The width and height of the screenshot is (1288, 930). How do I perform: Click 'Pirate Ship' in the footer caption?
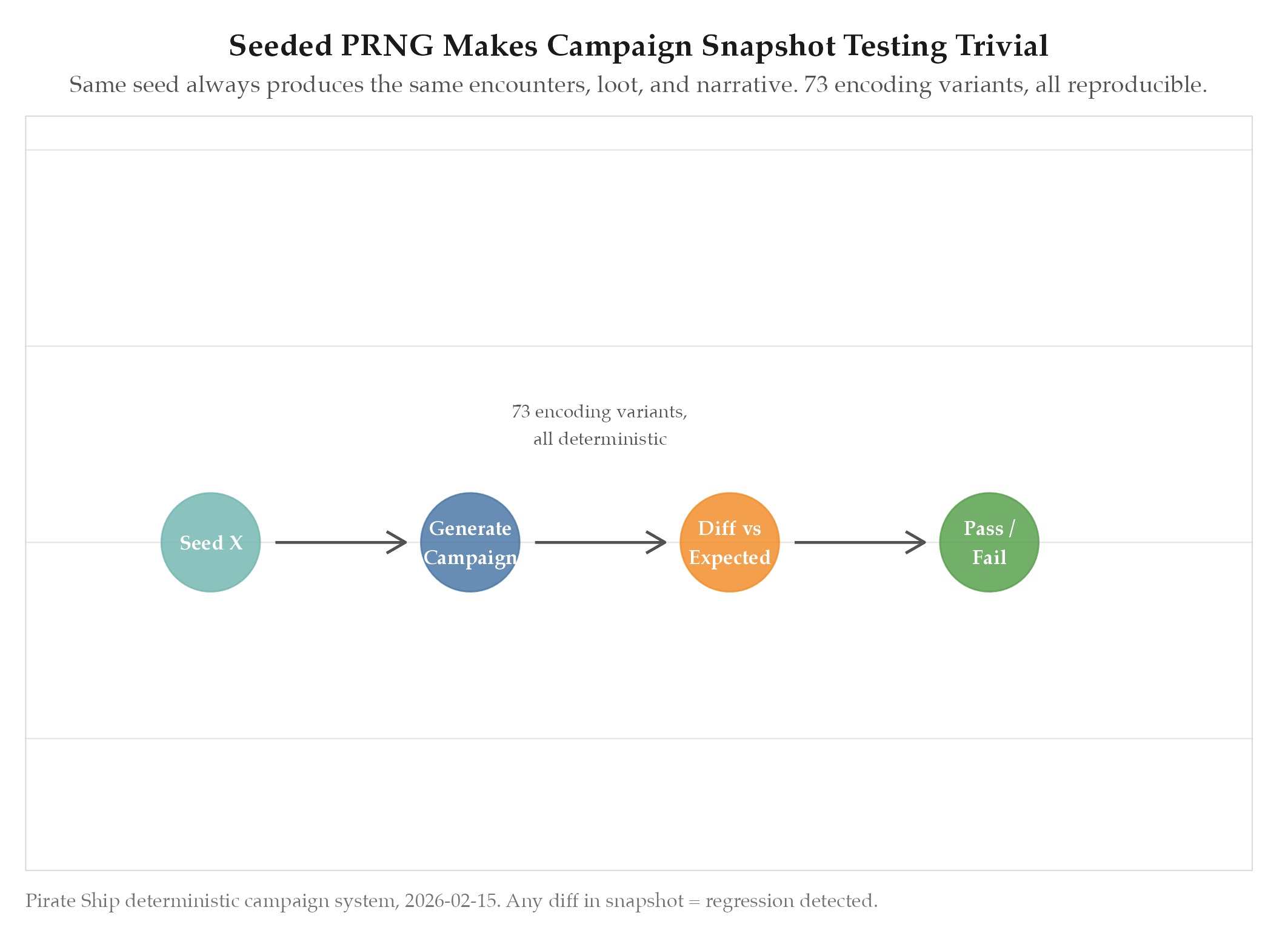72,901
